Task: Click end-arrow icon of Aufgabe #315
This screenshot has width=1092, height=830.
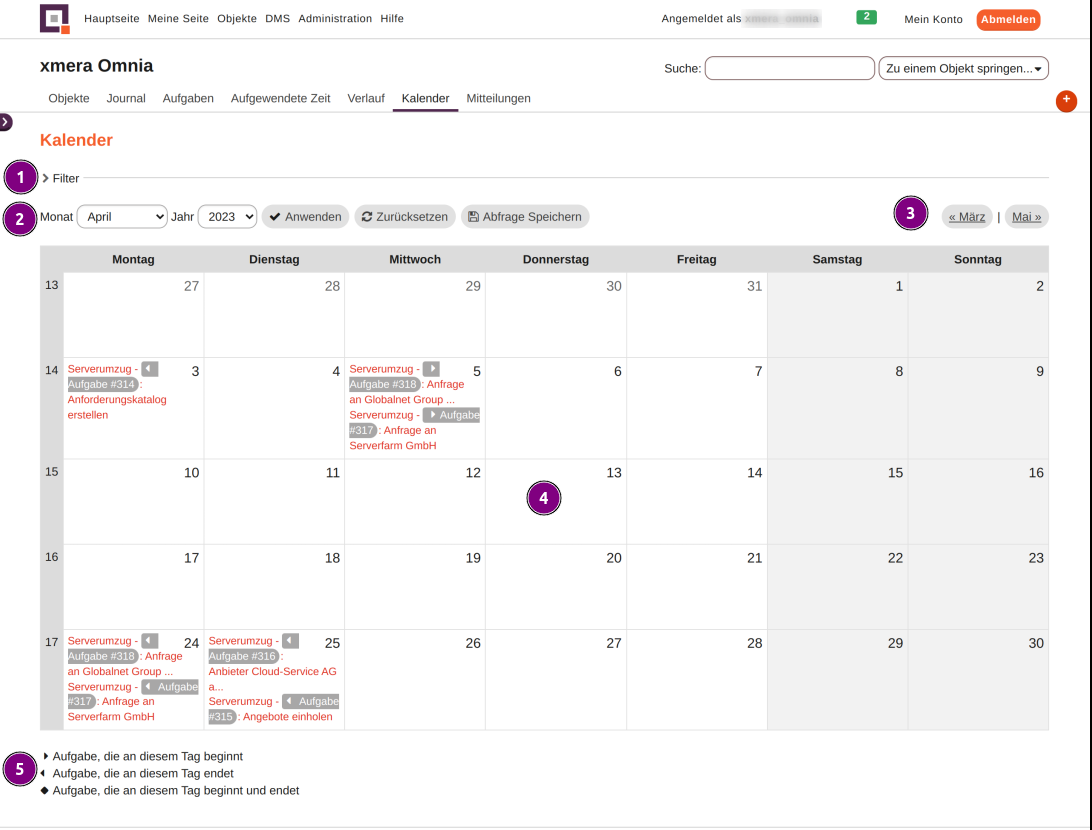Action: [x=289, y=701]
